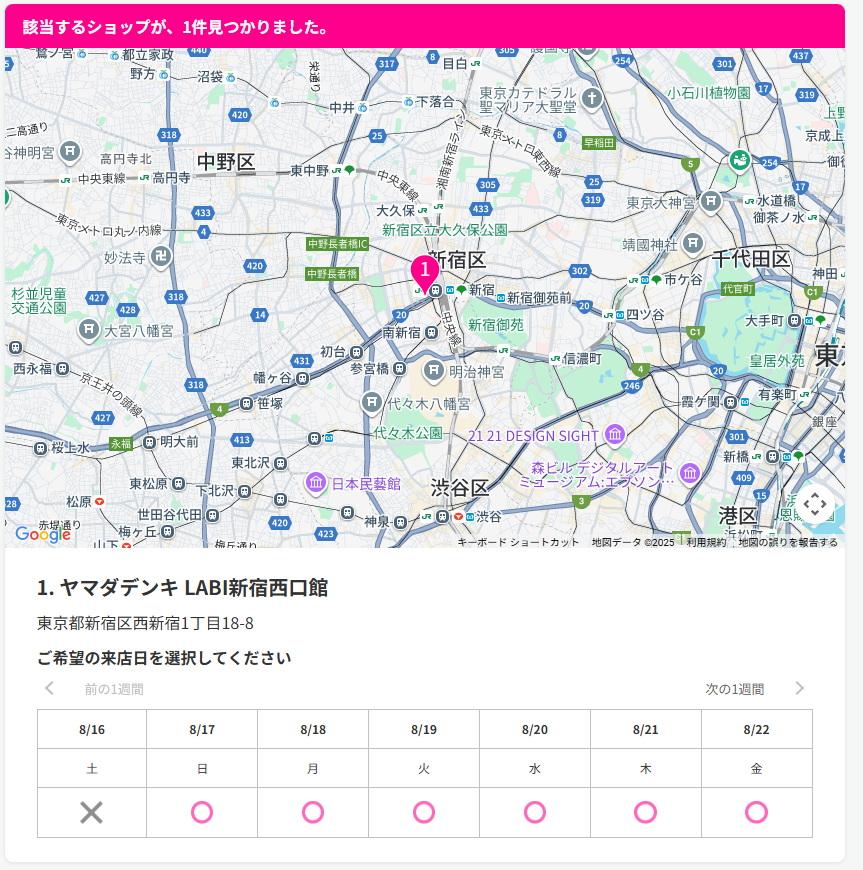This screenshot has width=863, height=870.
Task: Click the 靖國神社 shrine icon
Action: 693,242
